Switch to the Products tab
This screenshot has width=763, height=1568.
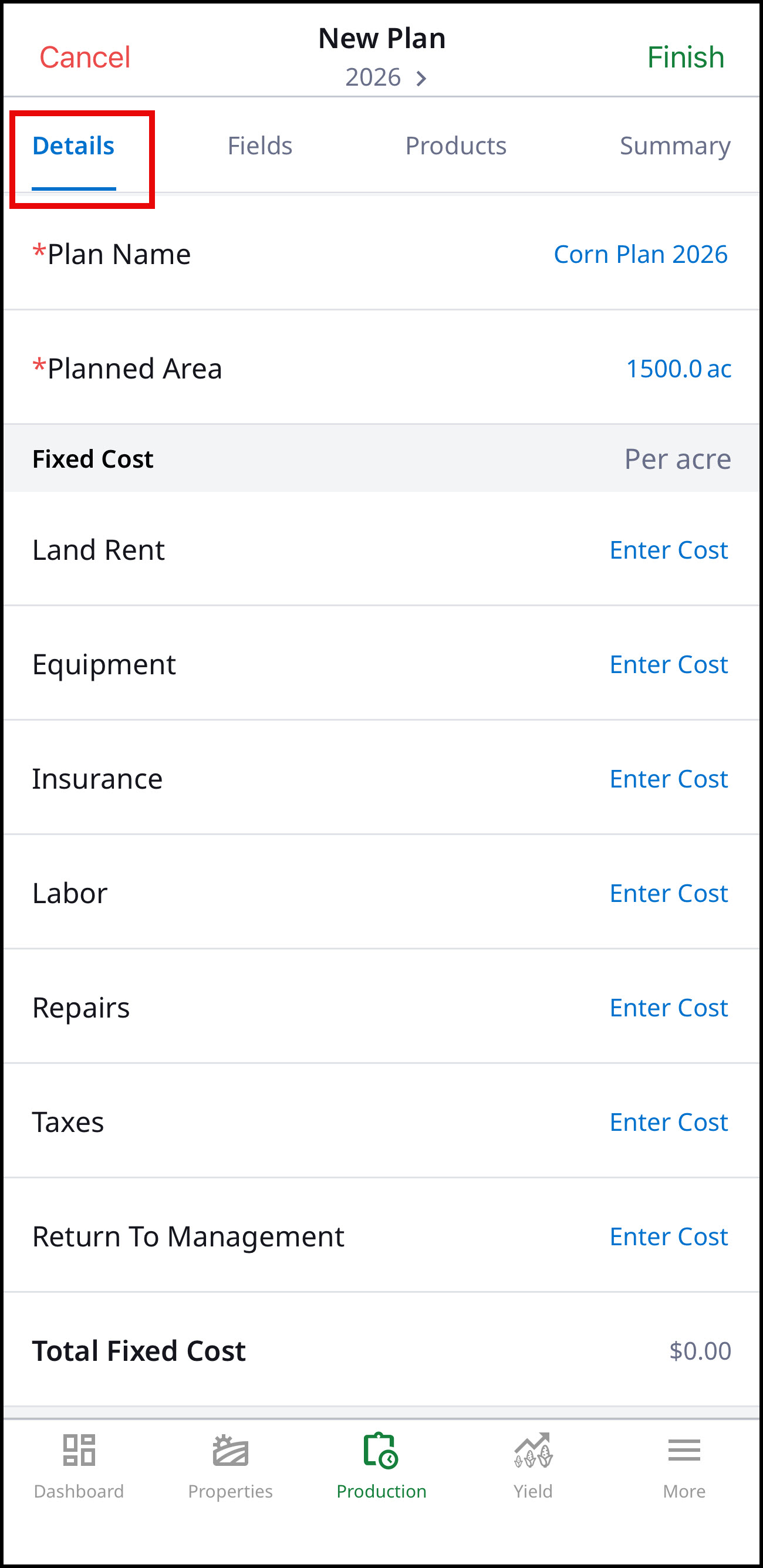456,146
